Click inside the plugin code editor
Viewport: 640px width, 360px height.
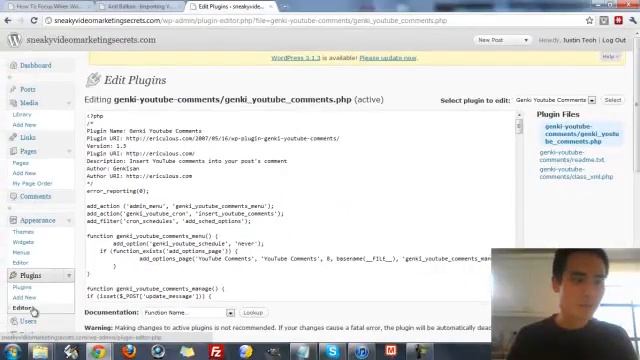(300, 206)
